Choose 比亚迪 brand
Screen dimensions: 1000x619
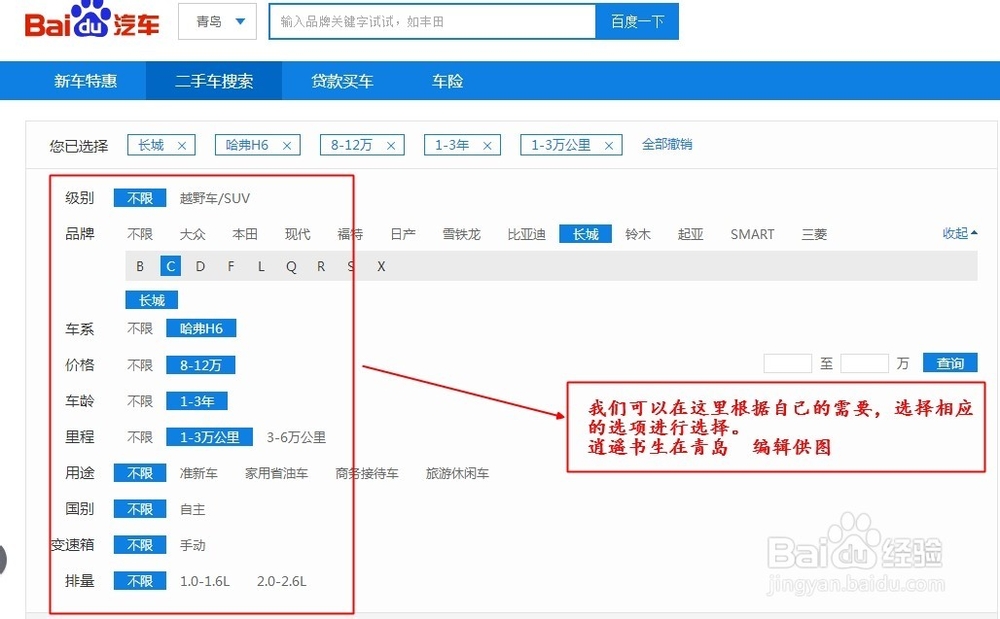527,234
